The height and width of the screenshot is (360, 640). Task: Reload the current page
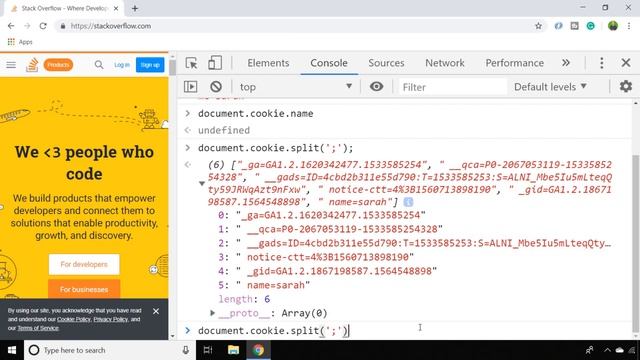coord(43,26)
